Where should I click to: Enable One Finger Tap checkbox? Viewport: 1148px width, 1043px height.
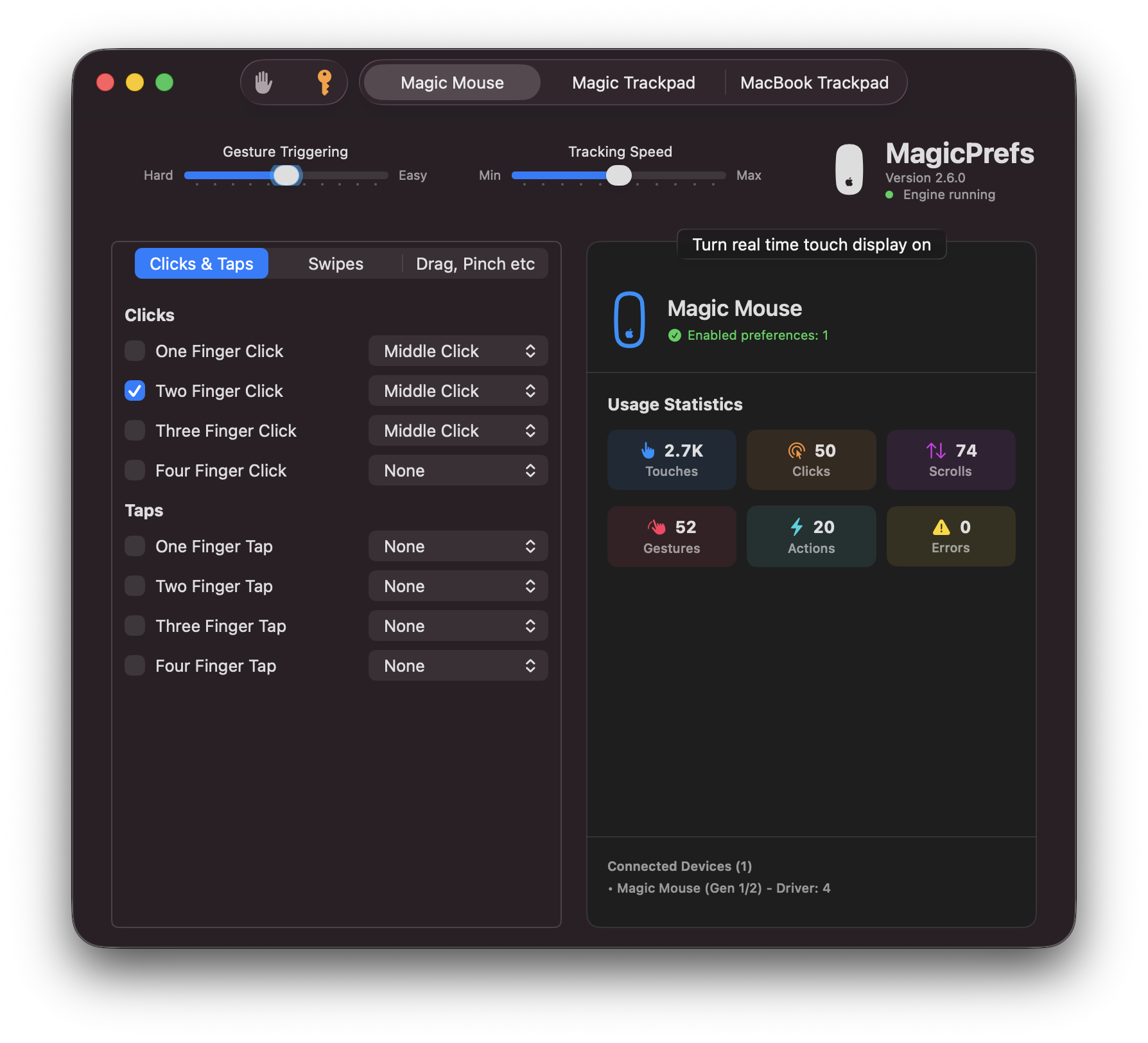click(x=135, y=547)
